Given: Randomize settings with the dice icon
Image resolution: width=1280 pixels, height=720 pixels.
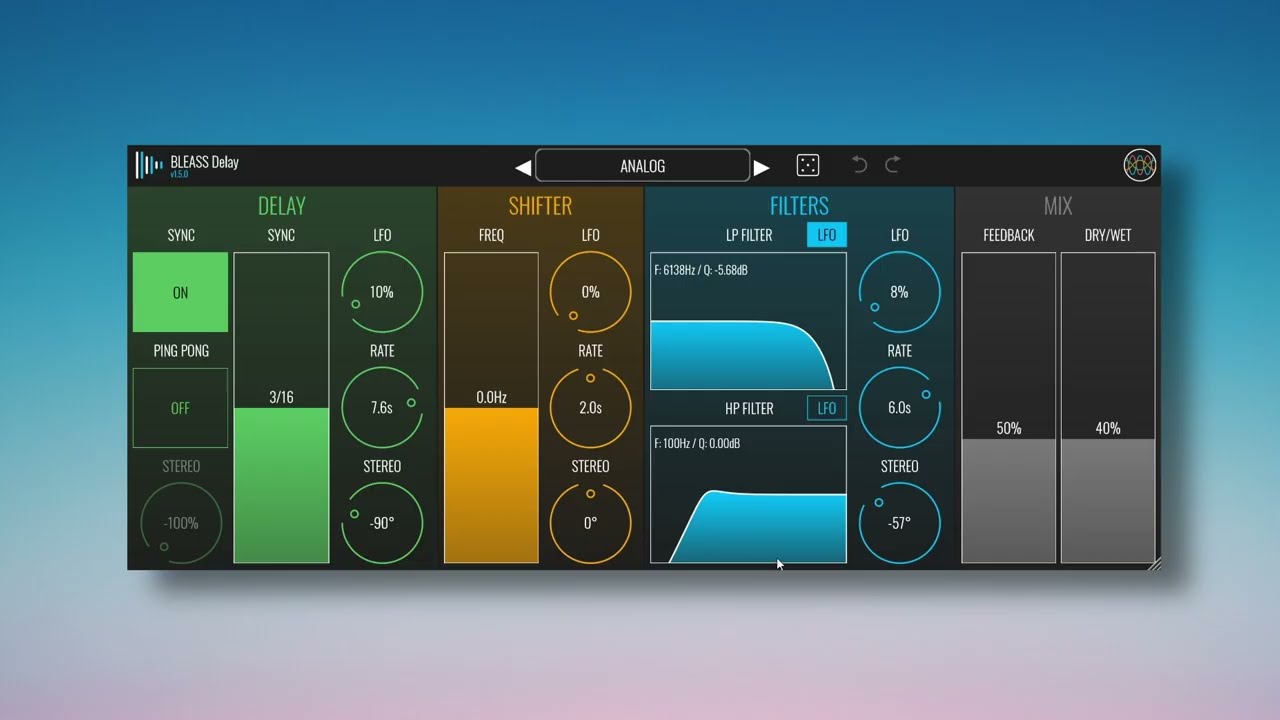Looking at the screenshot, I should 808,166.
